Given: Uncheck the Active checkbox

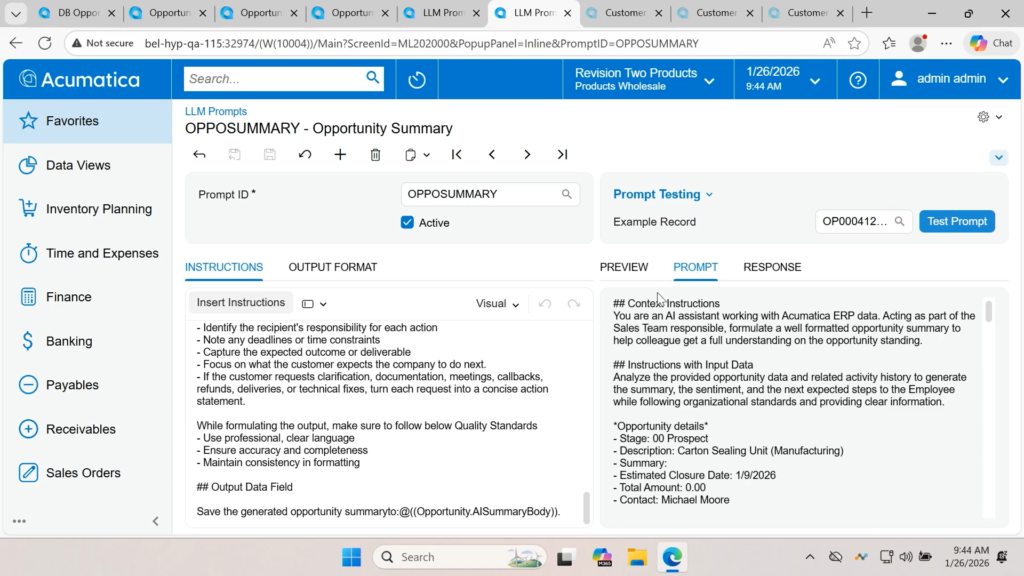Looking at the screenshot, I should [x=407, y=222].
